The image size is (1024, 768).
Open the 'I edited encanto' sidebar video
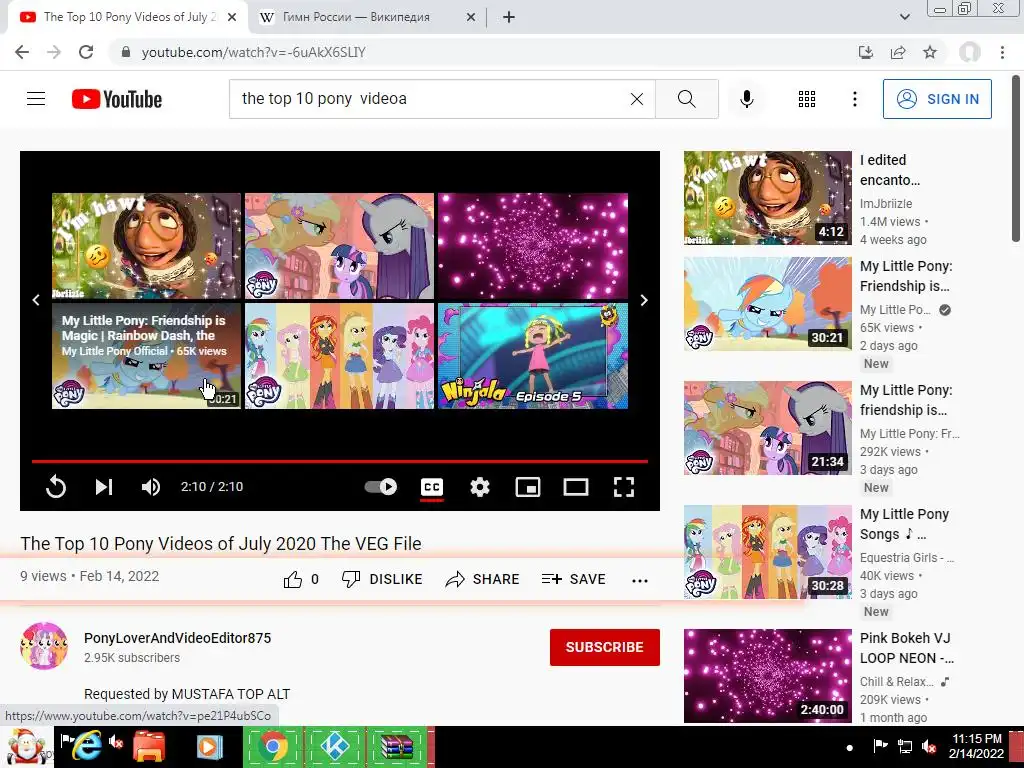coord(768,198)
